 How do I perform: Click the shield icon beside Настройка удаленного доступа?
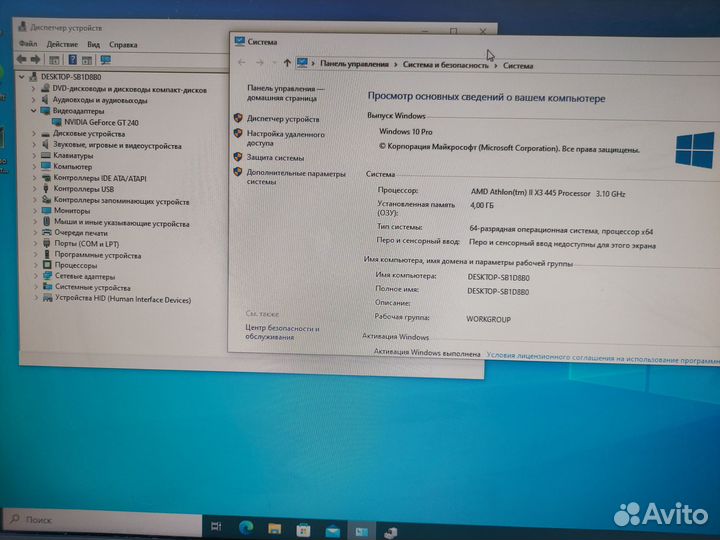pyautogui.click(x=238, y=133)
